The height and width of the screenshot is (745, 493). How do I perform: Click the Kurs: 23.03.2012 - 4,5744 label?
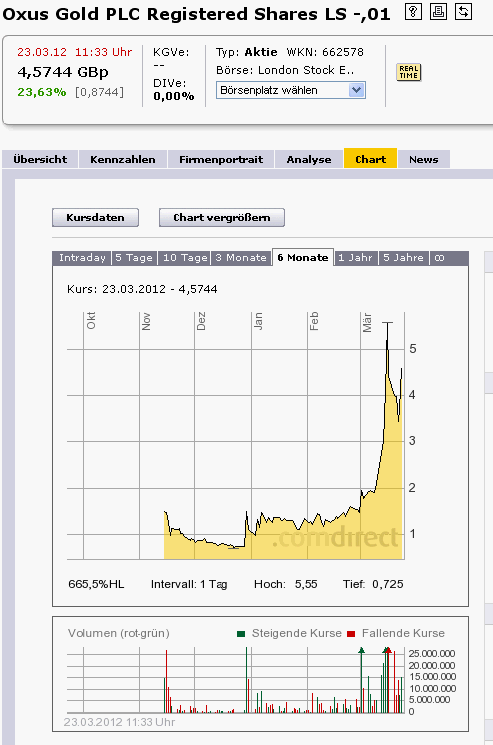pyautogui.click(x=142, y=289)
